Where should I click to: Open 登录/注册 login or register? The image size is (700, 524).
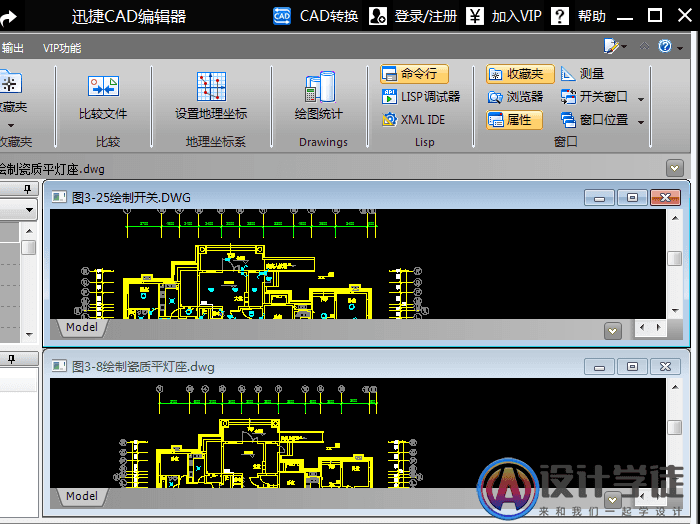coord(413,17)
